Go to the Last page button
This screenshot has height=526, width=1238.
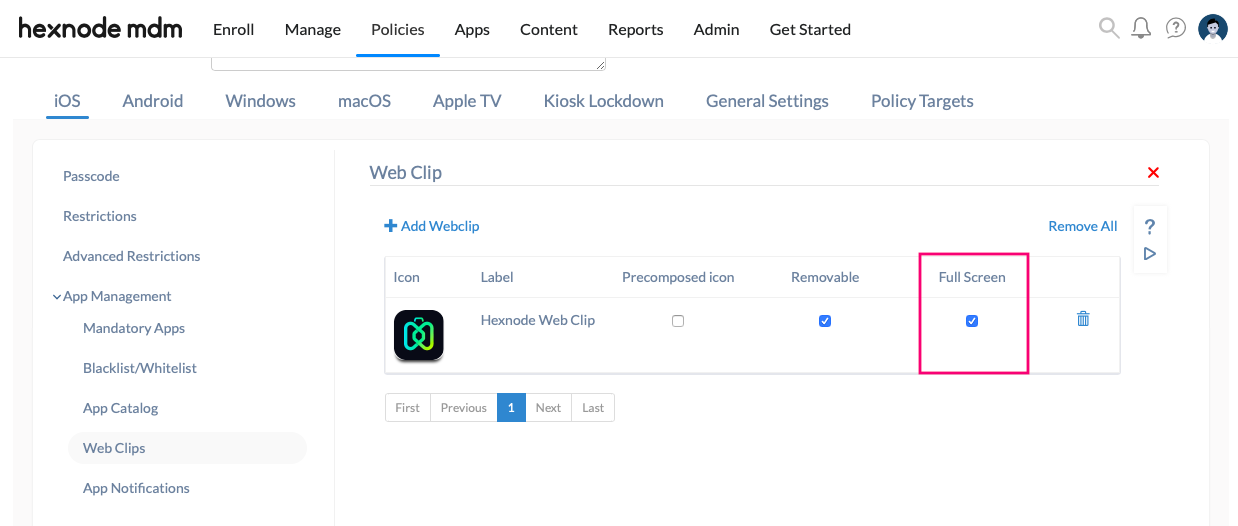coord(593,407)
